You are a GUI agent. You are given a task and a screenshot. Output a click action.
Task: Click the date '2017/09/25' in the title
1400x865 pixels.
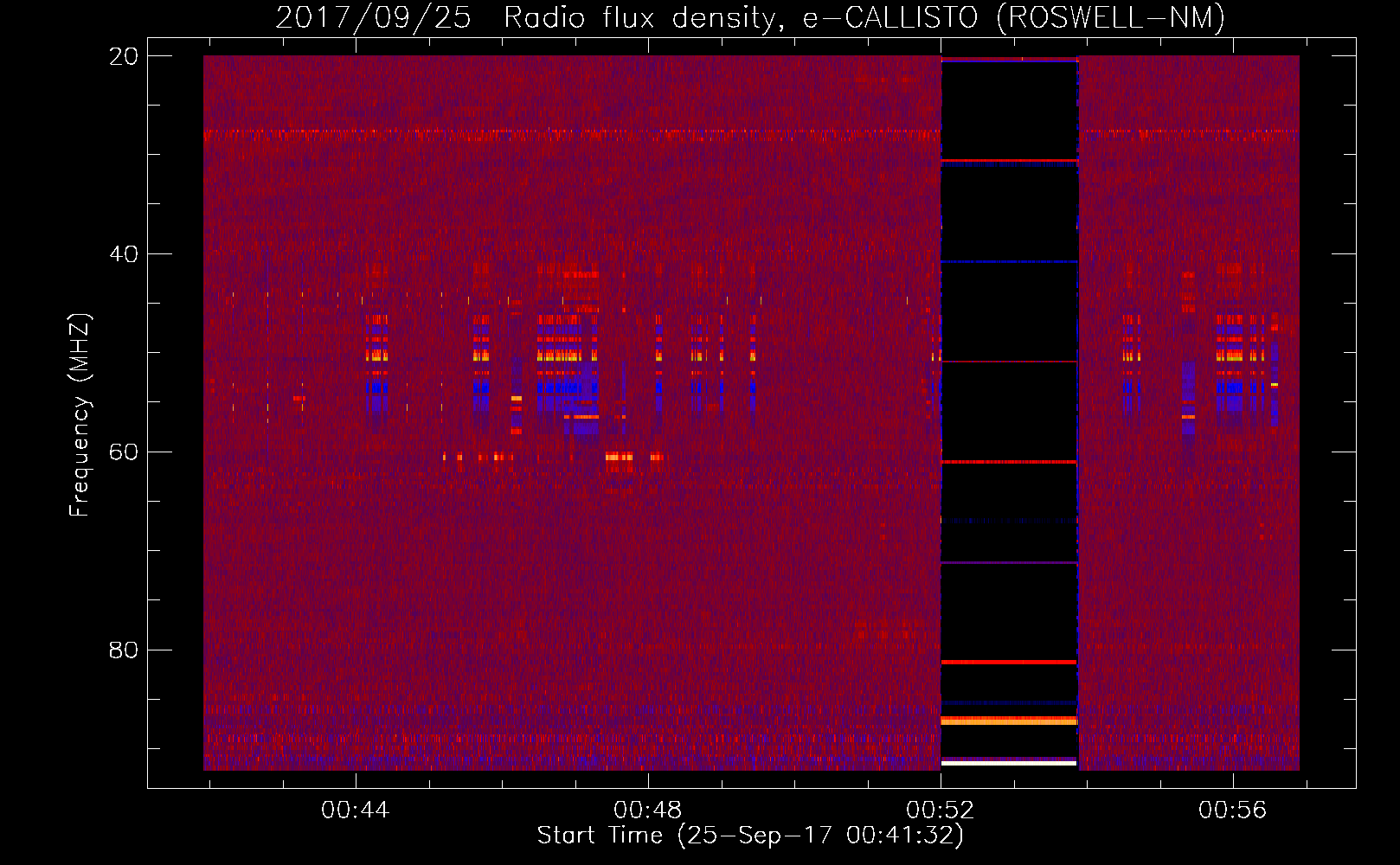(374, 17)
